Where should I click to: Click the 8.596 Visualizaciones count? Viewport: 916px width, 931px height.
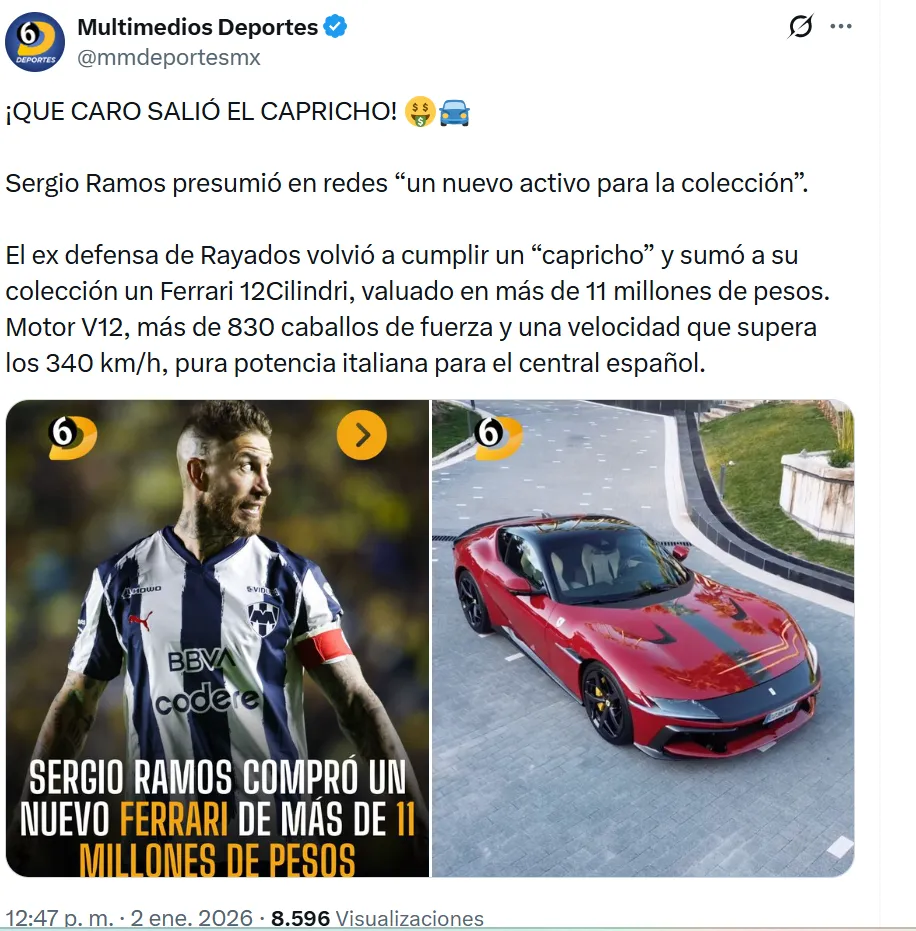378,919
